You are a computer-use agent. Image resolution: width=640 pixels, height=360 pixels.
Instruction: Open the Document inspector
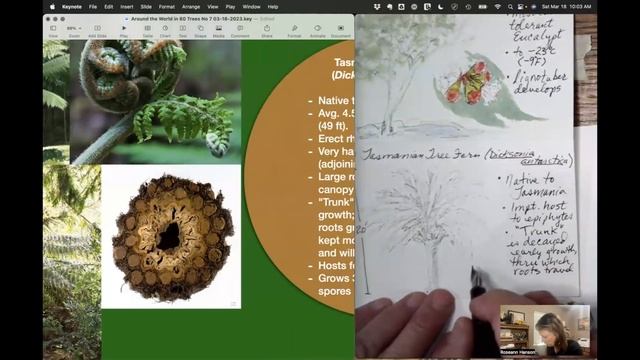[x=341, y=30]
